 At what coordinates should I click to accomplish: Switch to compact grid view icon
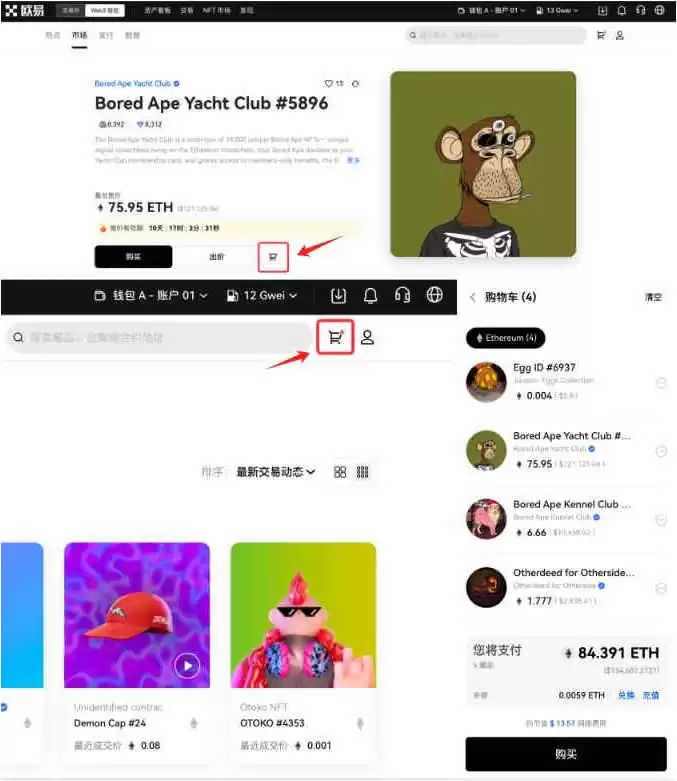tap(363, 472)
